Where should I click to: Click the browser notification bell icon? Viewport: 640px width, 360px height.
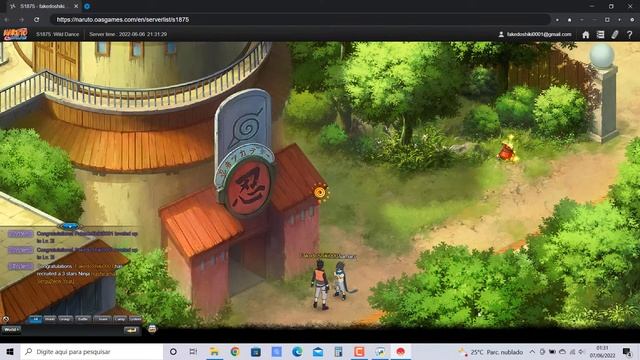(569, 20)
